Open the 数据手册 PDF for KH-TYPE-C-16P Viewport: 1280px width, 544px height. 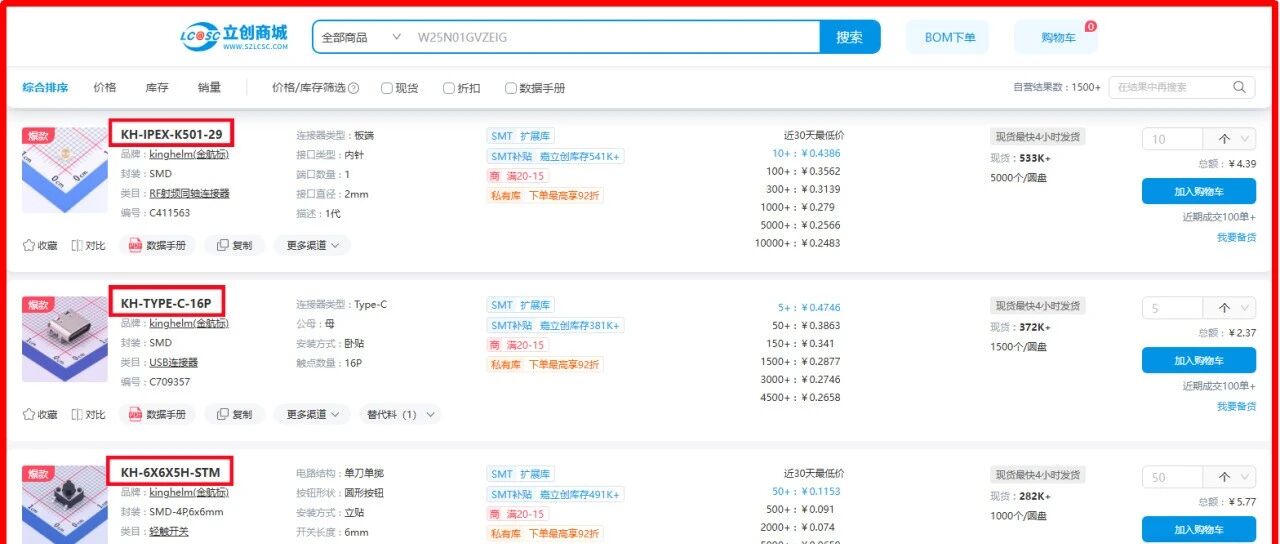coord(157,414)
